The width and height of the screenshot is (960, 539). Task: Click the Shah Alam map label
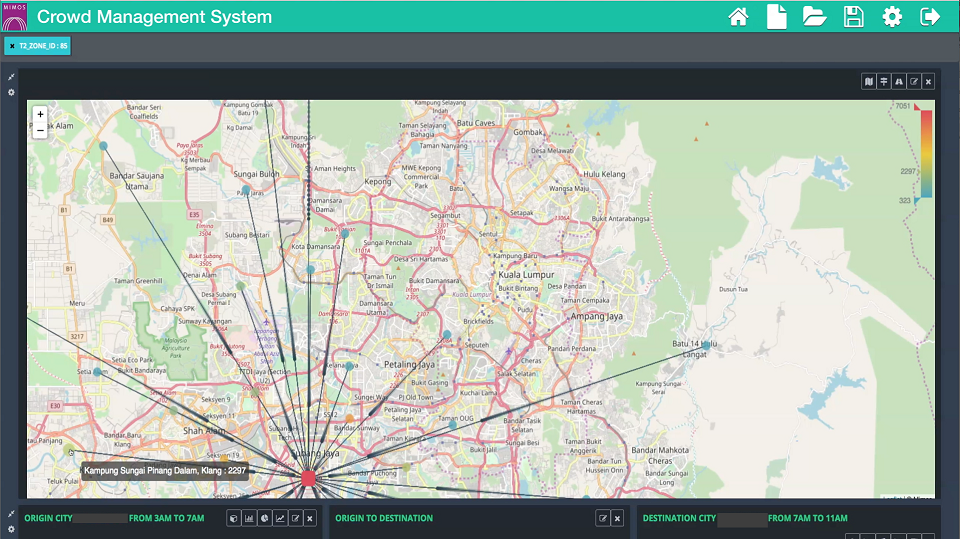coord(204,431)
